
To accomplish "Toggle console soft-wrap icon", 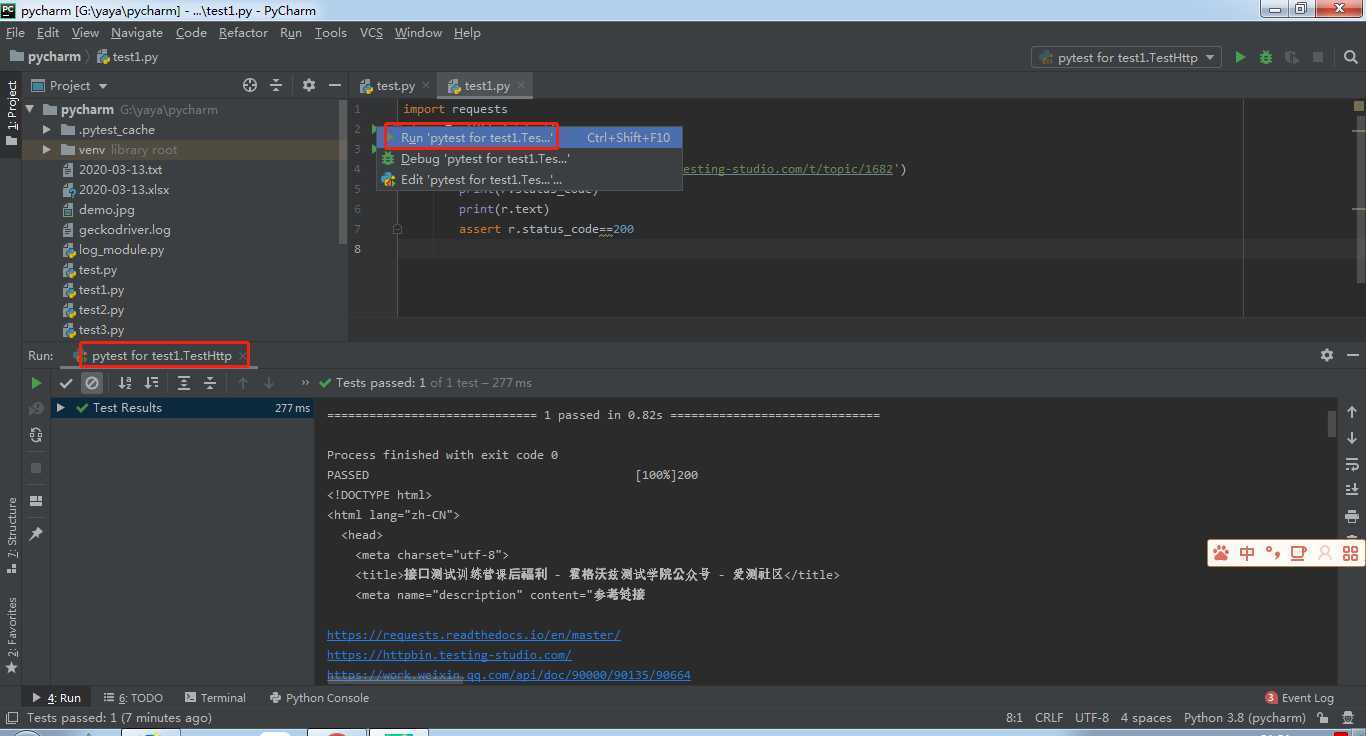I will (1352, 464).
